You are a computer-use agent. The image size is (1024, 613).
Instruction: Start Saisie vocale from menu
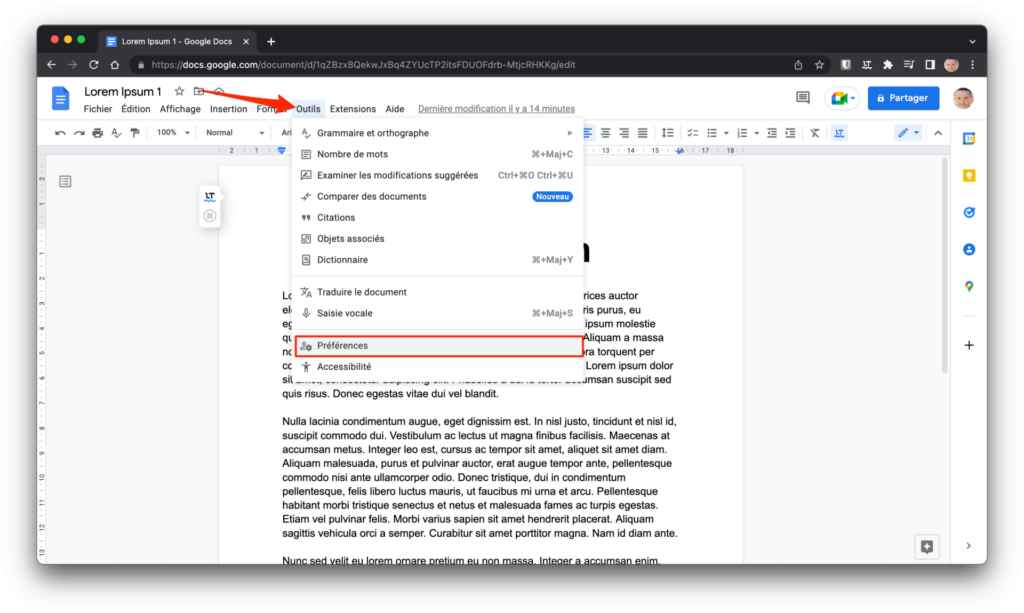tap(437, 313)
